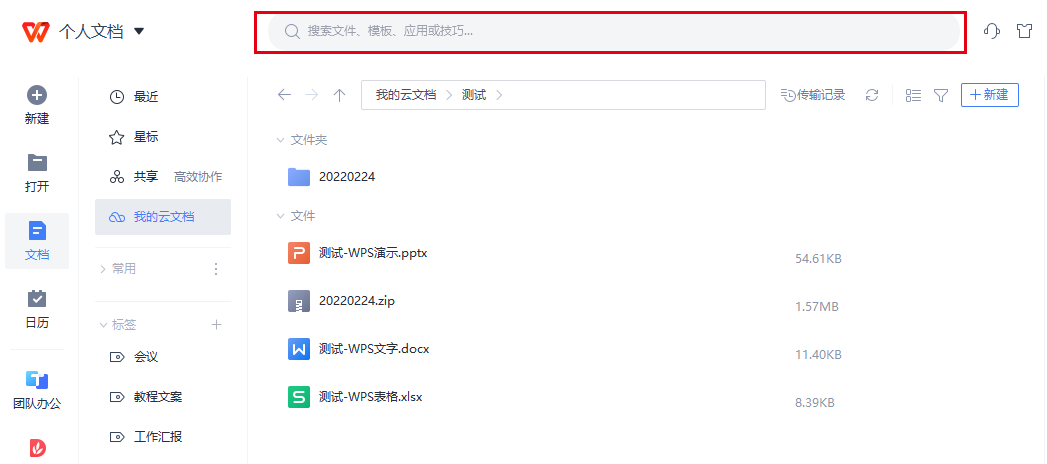Image resolution: width=1047 pixels, height=464 pixels.
Task: Click the blue 新建 button
Action: coord(990,95)
